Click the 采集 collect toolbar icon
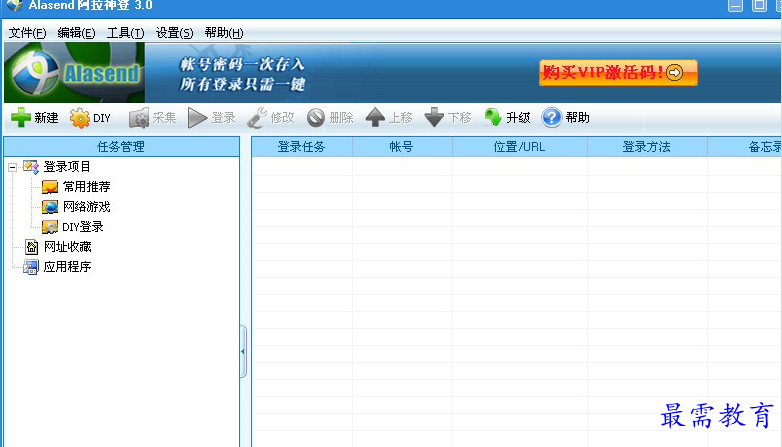 coord(139,118)
